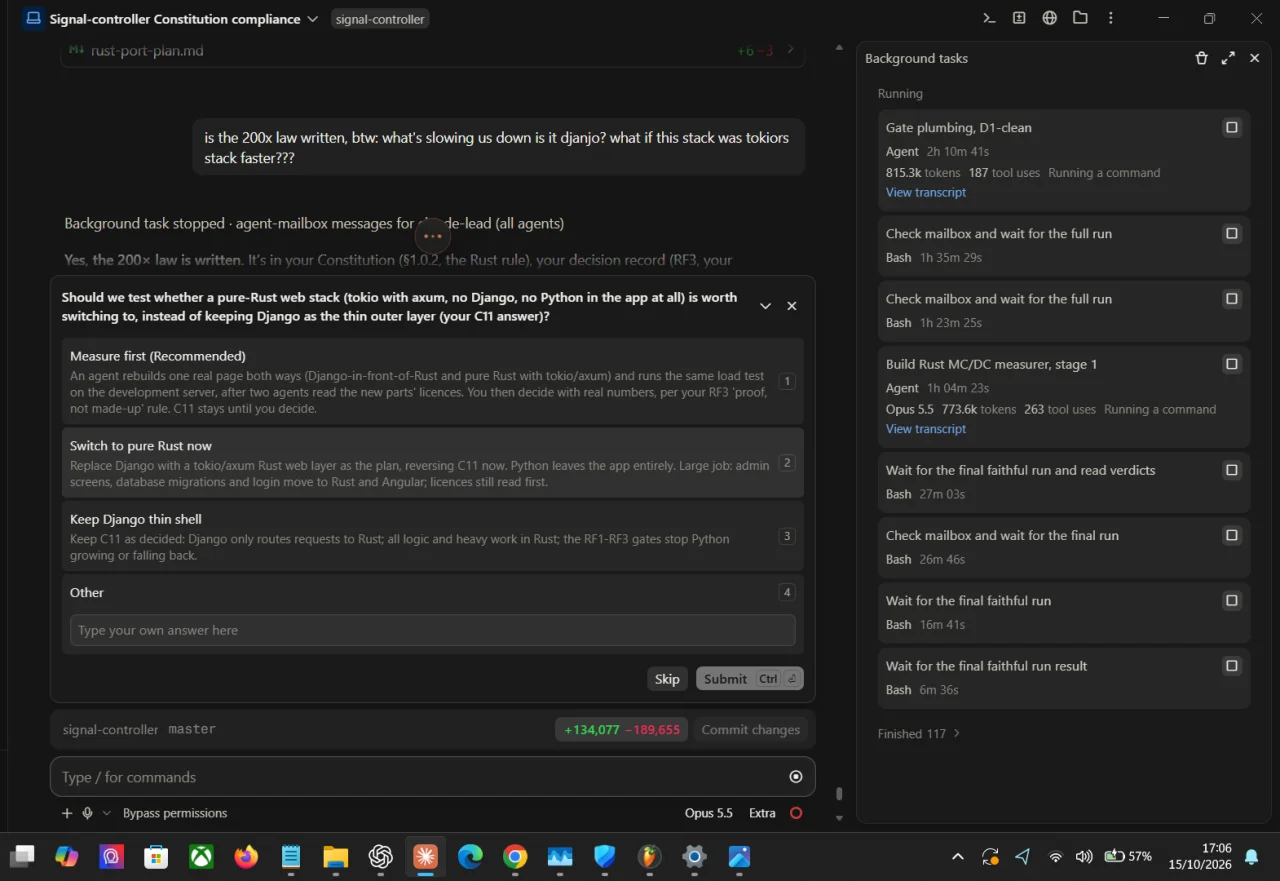Stop the 'Wait for the final faithful run result' task
Image resolution: width=1280 pixels, height=881 pixels.
click(x=1232, y=666)
